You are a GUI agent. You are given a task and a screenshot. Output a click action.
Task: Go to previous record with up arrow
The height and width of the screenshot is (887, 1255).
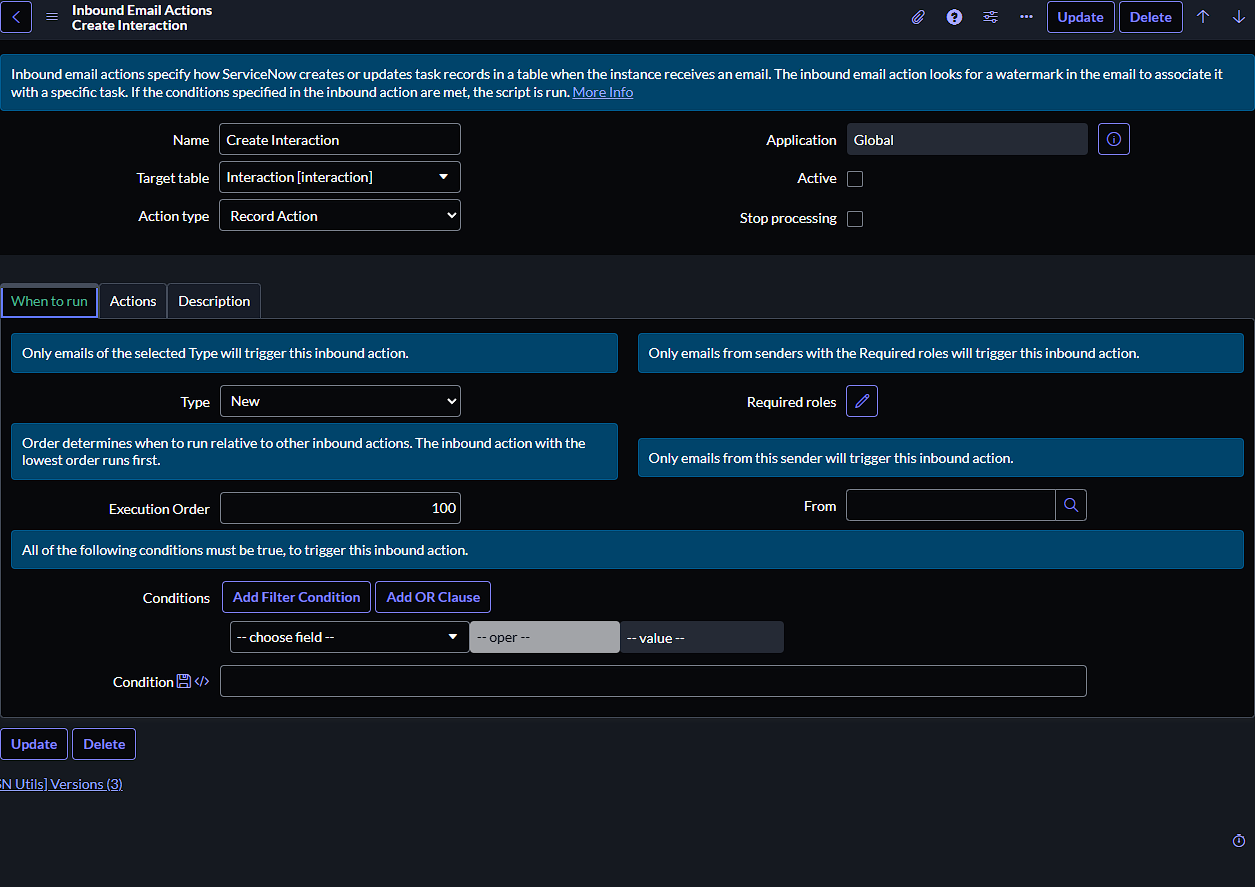(1203, 17)
